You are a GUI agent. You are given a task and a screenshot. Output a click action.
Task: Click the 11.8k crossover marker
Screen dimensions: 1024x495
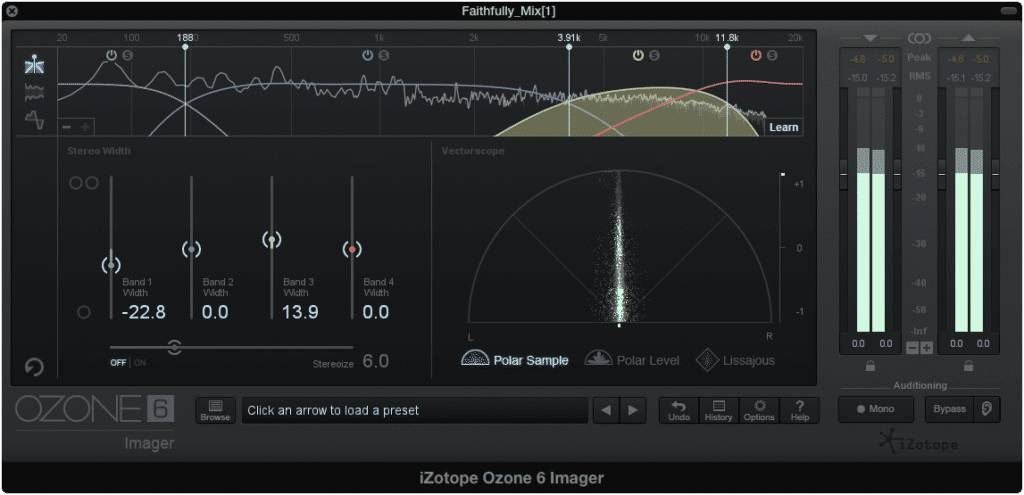[727, 46]
